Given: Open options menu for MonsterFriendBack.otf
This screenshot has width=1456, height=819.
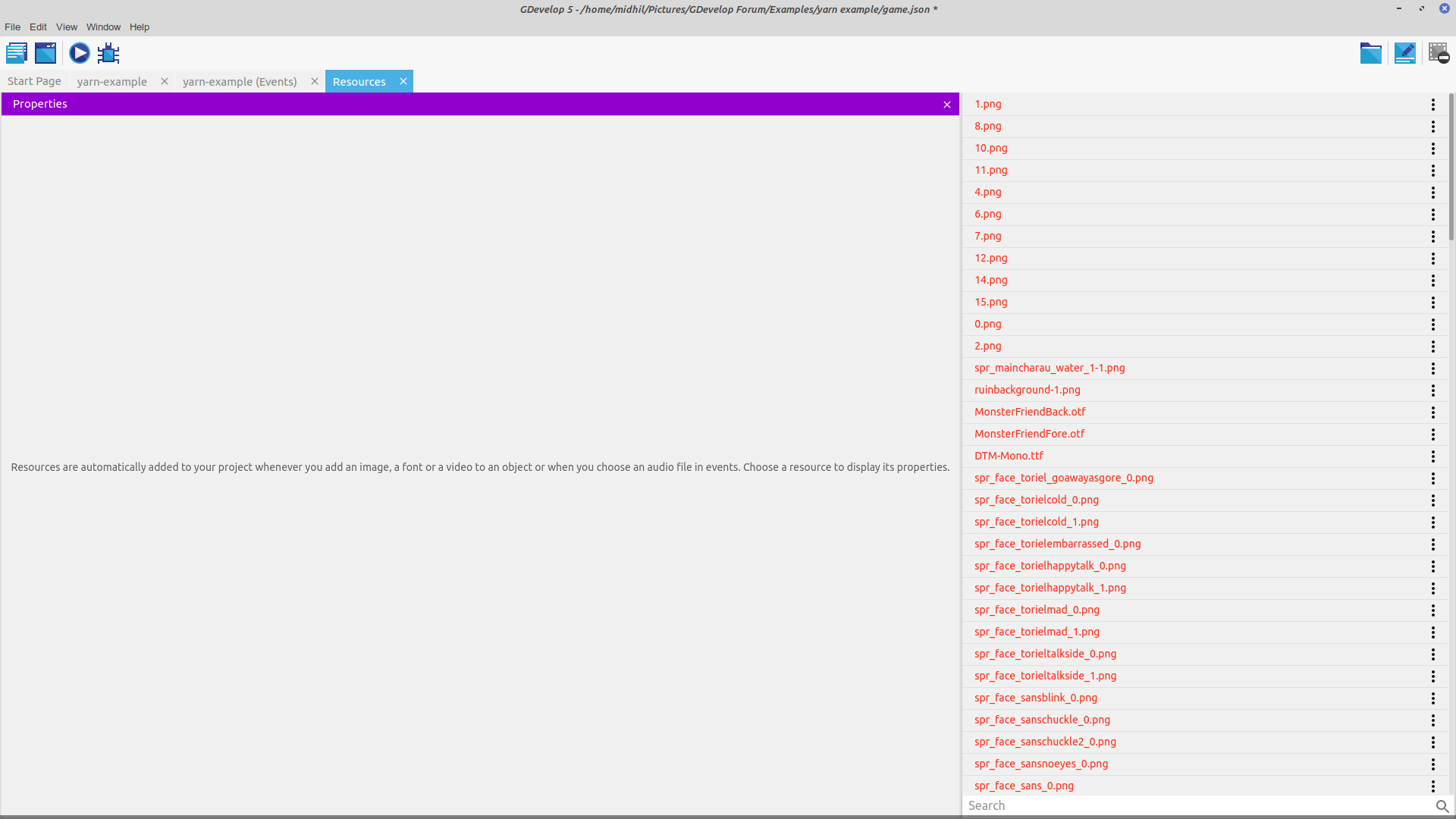Looking at the screenshot, I should [1432, 412].
